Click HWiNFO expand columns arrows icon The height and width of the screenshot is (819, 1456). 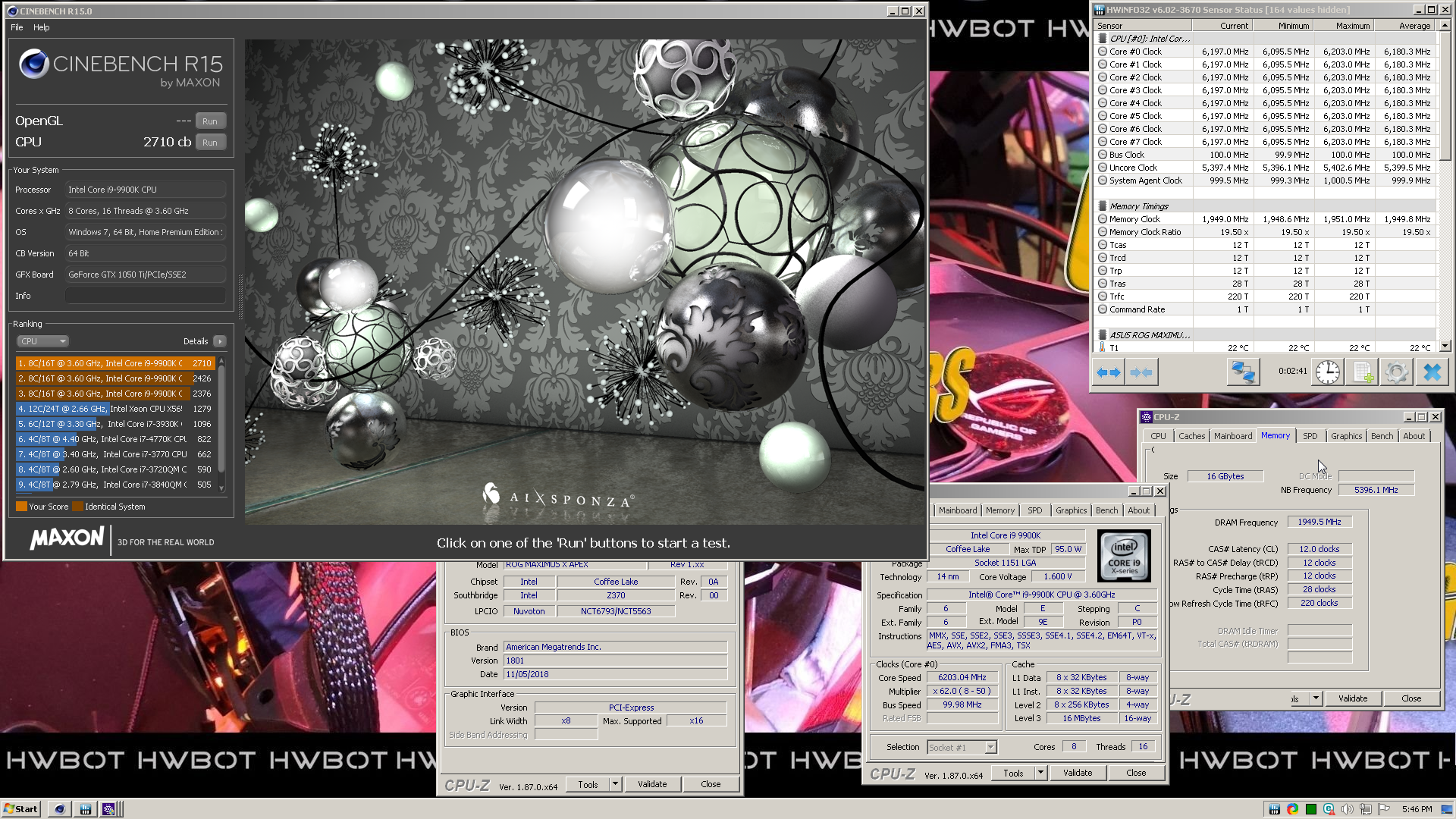point(1109,372)
